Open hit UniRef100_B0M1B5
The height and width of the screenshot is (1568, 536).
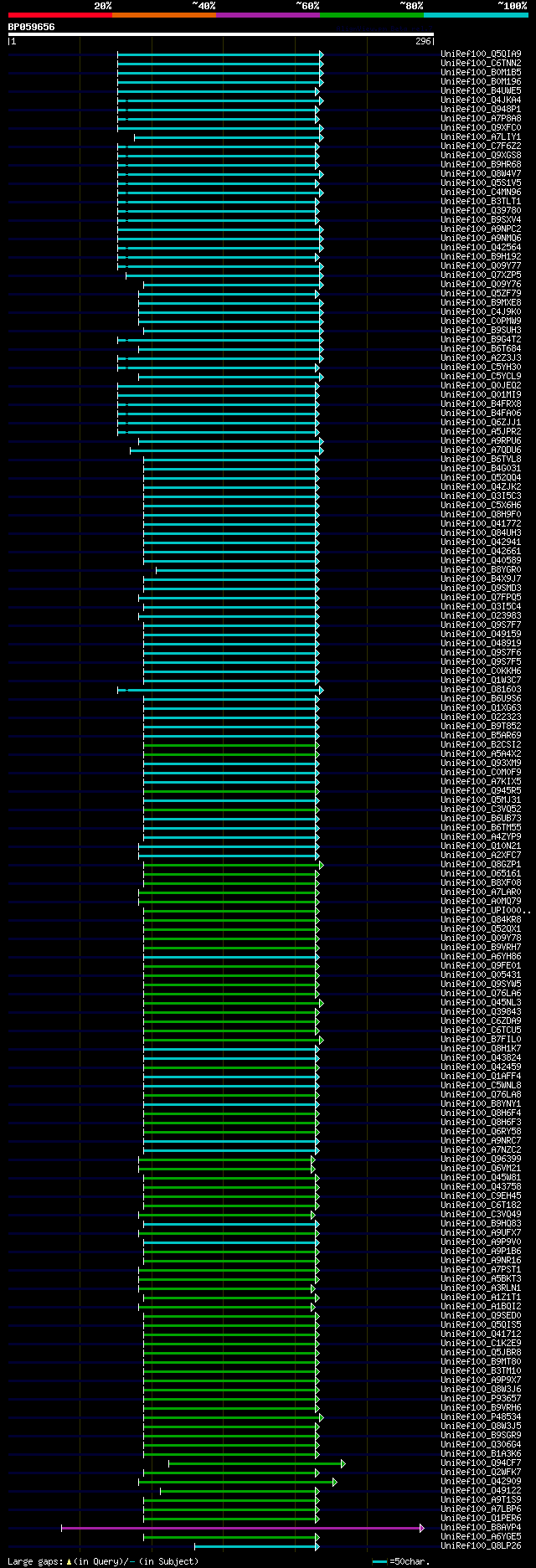[x=481, y=73]
